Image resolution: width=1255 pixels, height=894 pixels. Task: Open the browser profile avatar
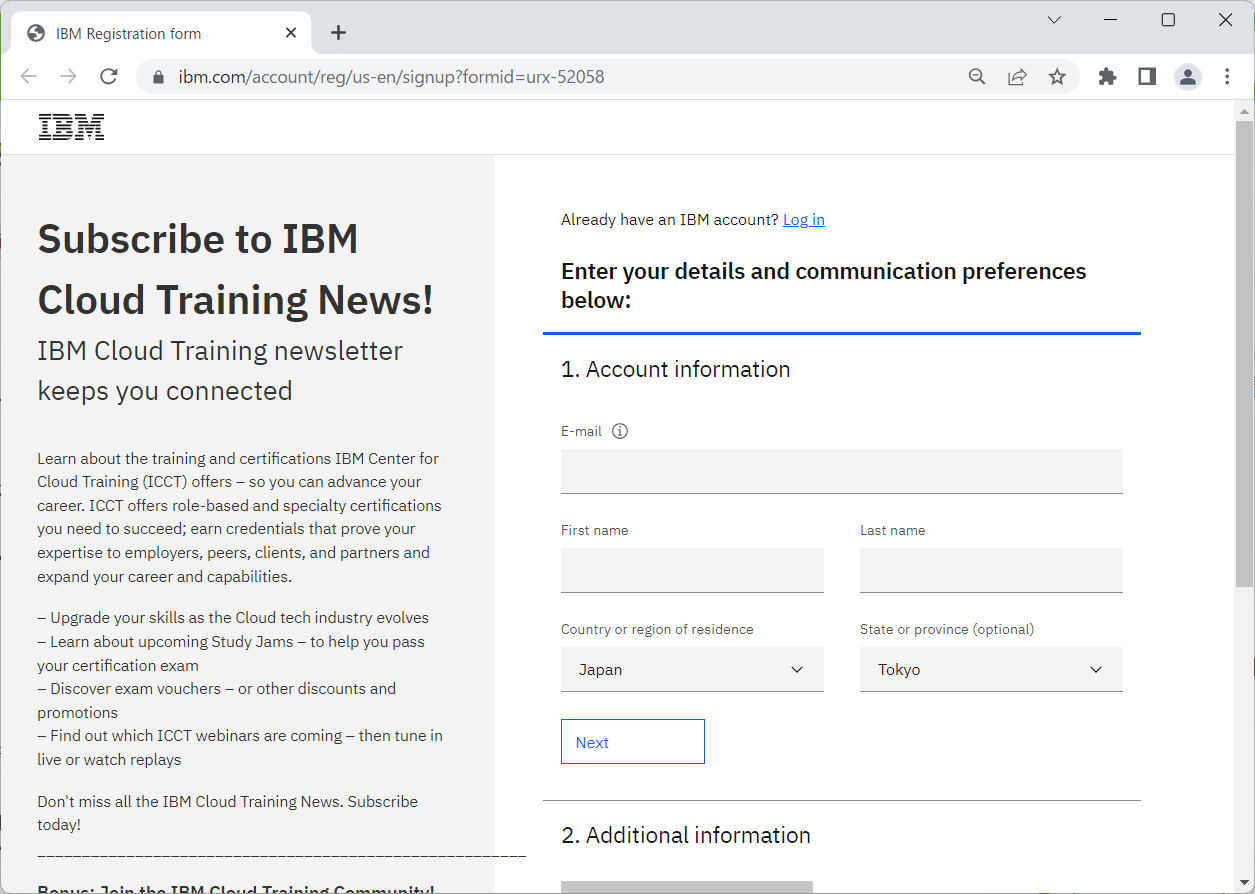(x=1187, y=76)
